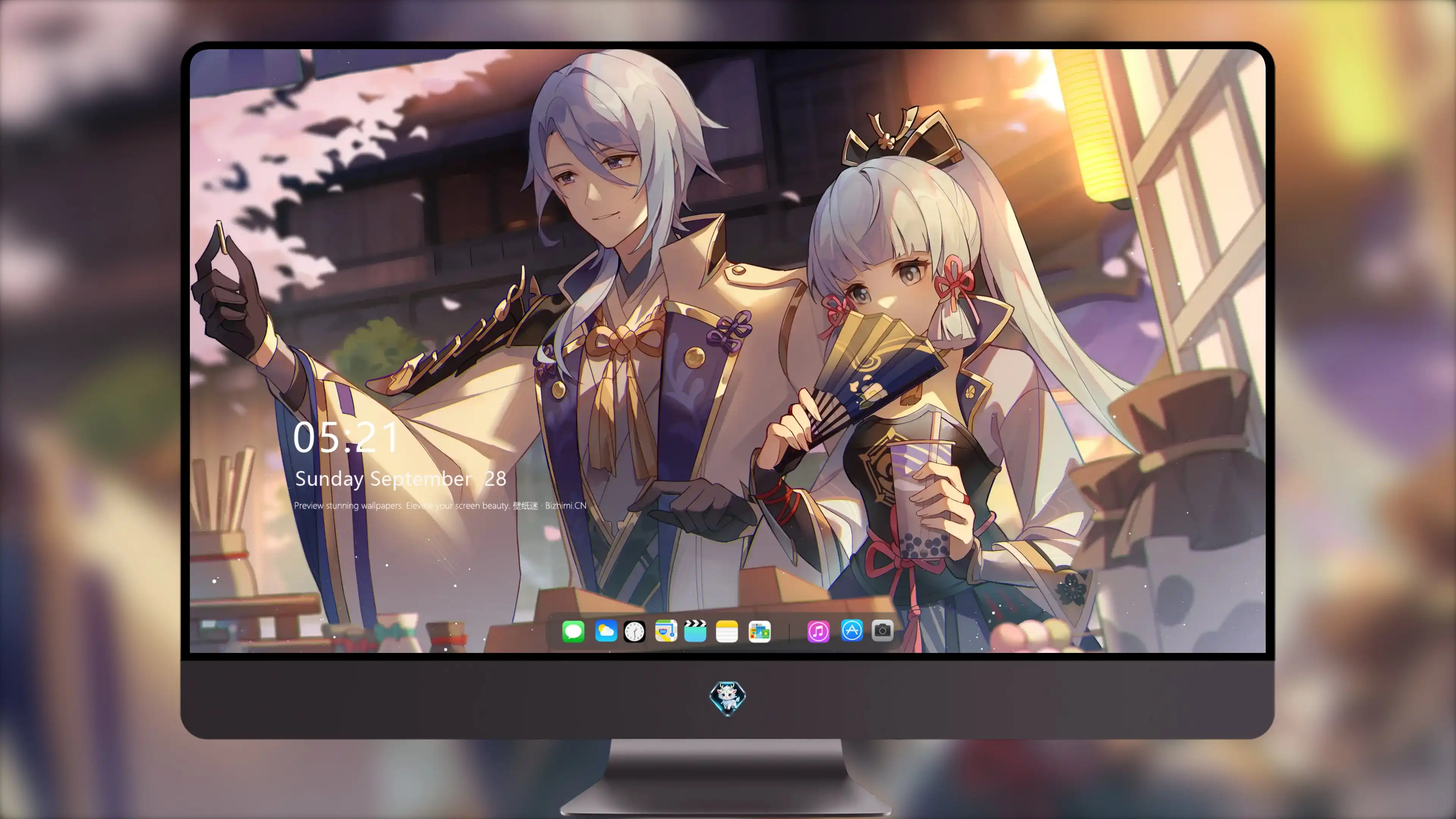1456x819 pixels.
Task: Open the blue App Store icon
Action: [852, 630]
